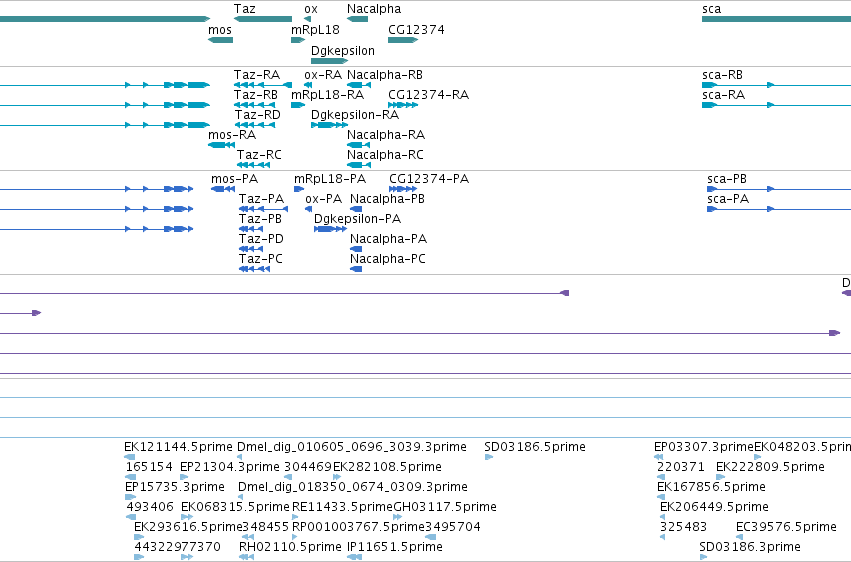The image size is (851, 562).
Task: Select the Nacalpha gene bar
Action: [x=357, y=19]
